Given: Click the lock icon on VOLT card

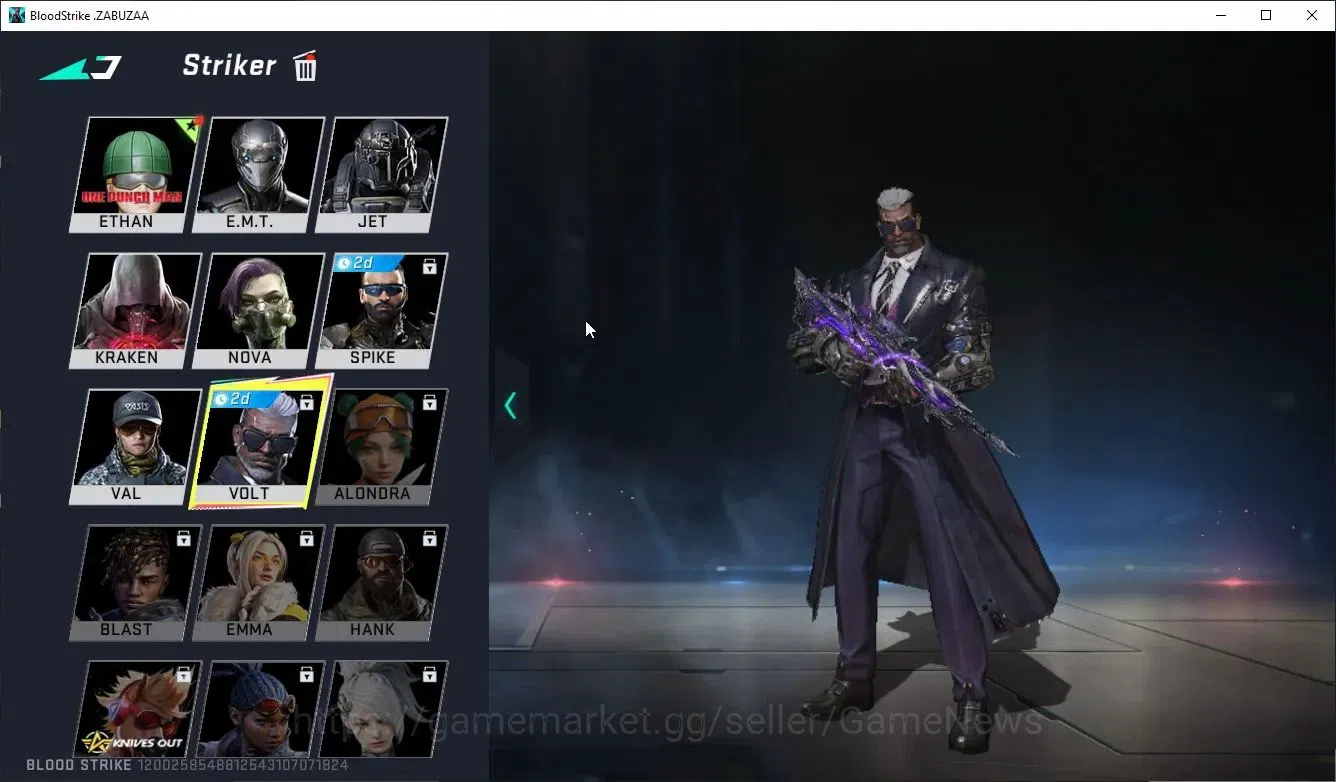Looking at the screenshot, I should 306,402.
